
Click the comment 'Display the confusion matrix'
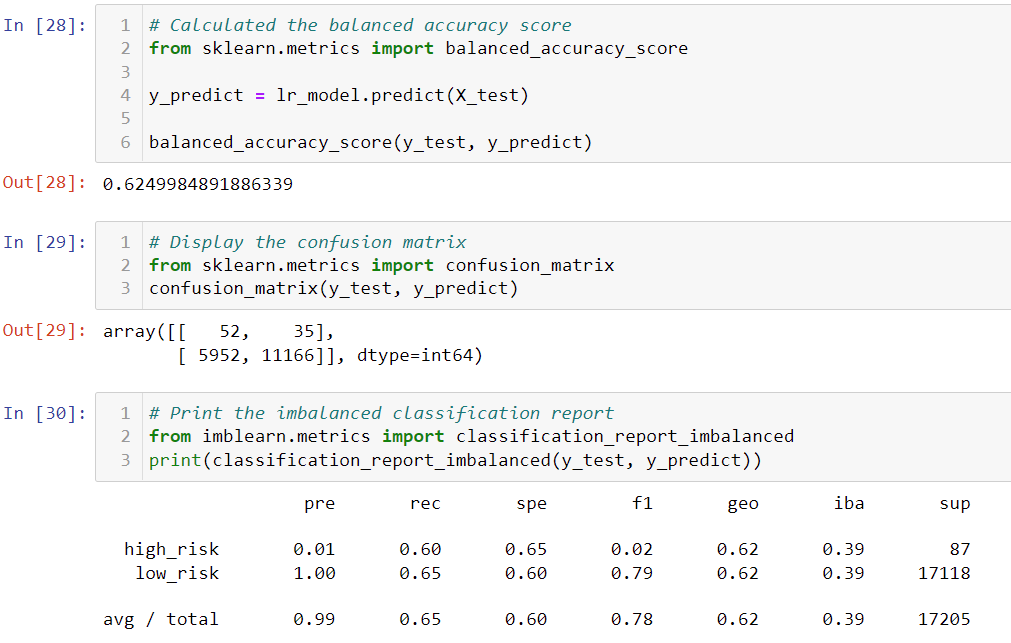pyautogui.click(x=308, y=242)
